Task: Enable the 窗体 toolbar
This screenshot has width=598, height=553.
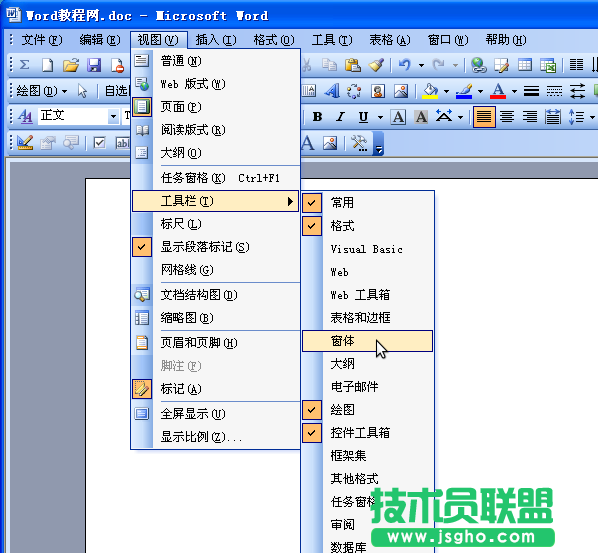Action: pos(367,341)
